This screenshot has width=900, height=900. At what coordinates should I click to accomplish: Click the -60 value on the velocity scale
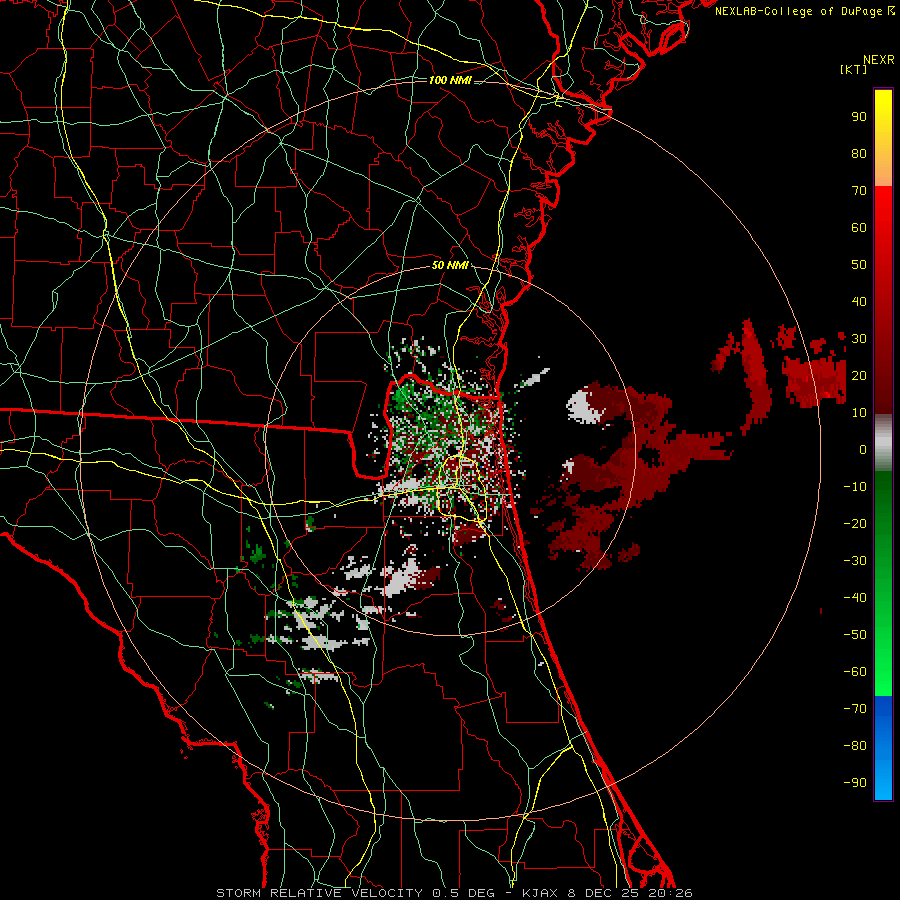[855, 672]
